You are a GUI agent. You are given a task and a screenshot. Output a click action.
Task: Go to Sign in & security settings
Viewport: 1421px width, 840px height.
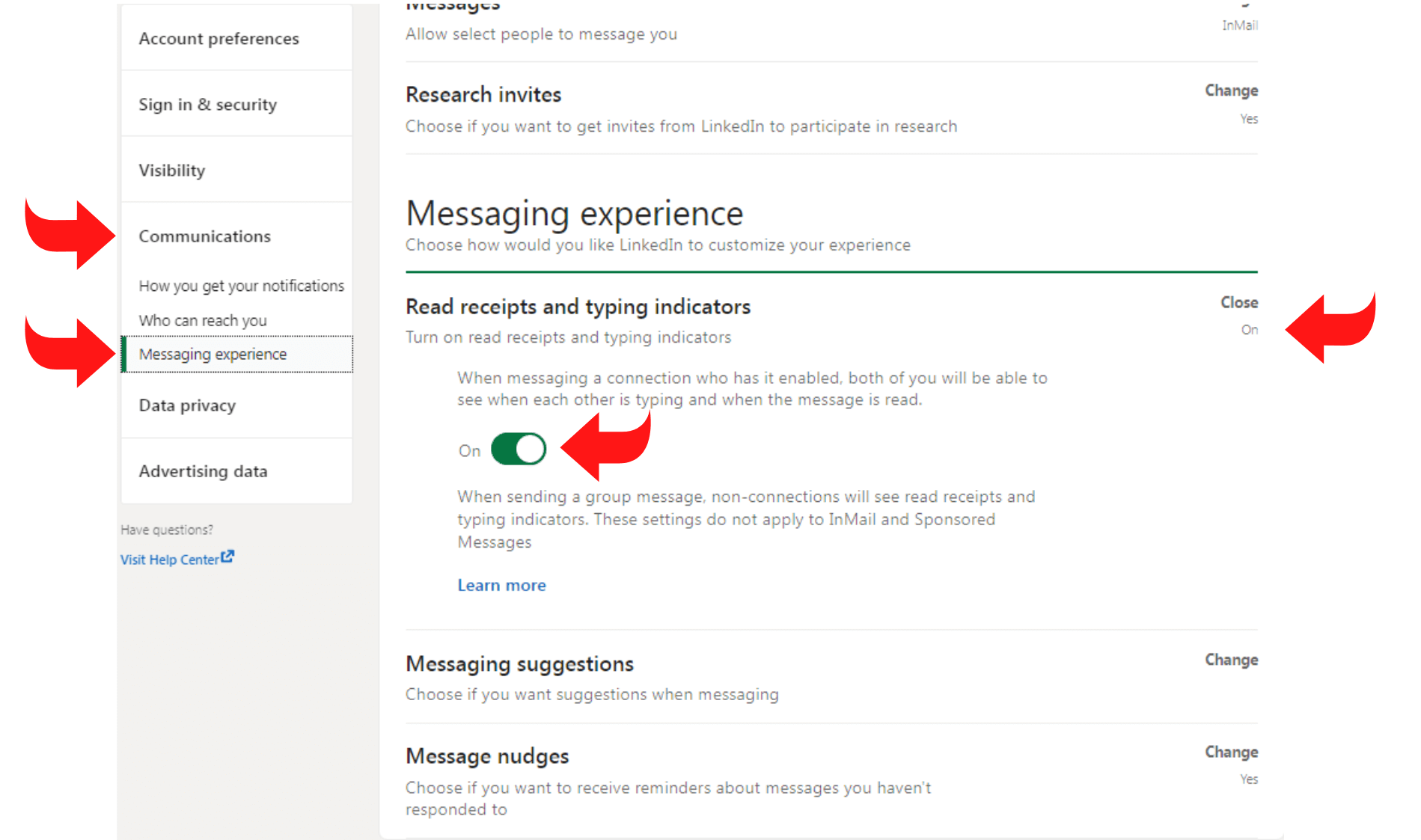pos(207,105)
